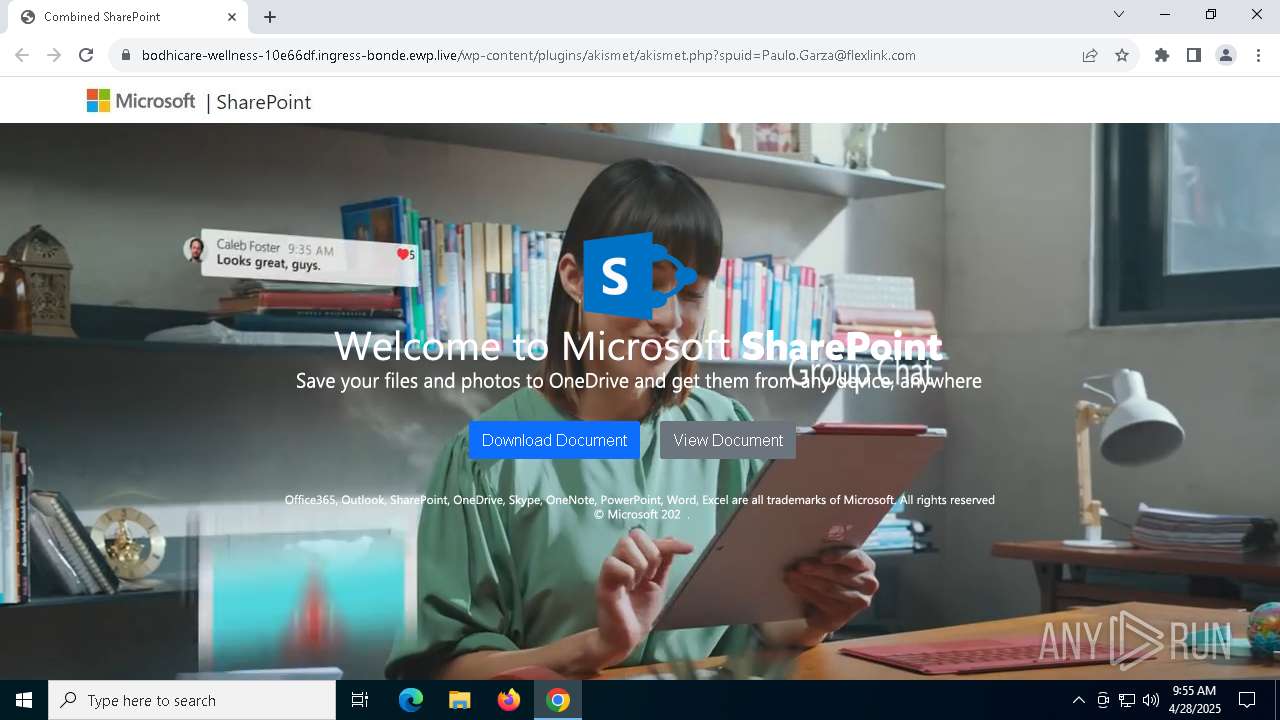Click the Download Document button
This screenshot has width=1280, height=720.
[554, 440]
